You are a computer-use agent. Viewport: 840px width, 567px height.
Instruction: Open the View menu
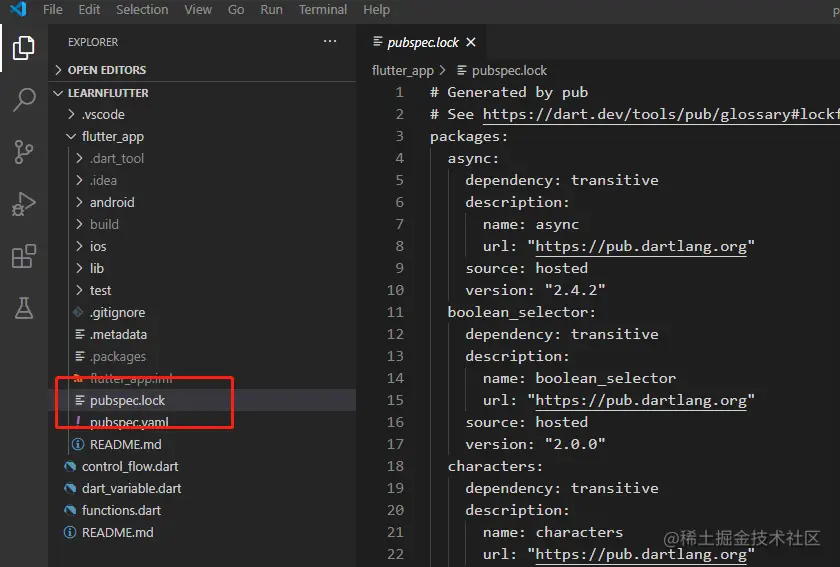198,10
